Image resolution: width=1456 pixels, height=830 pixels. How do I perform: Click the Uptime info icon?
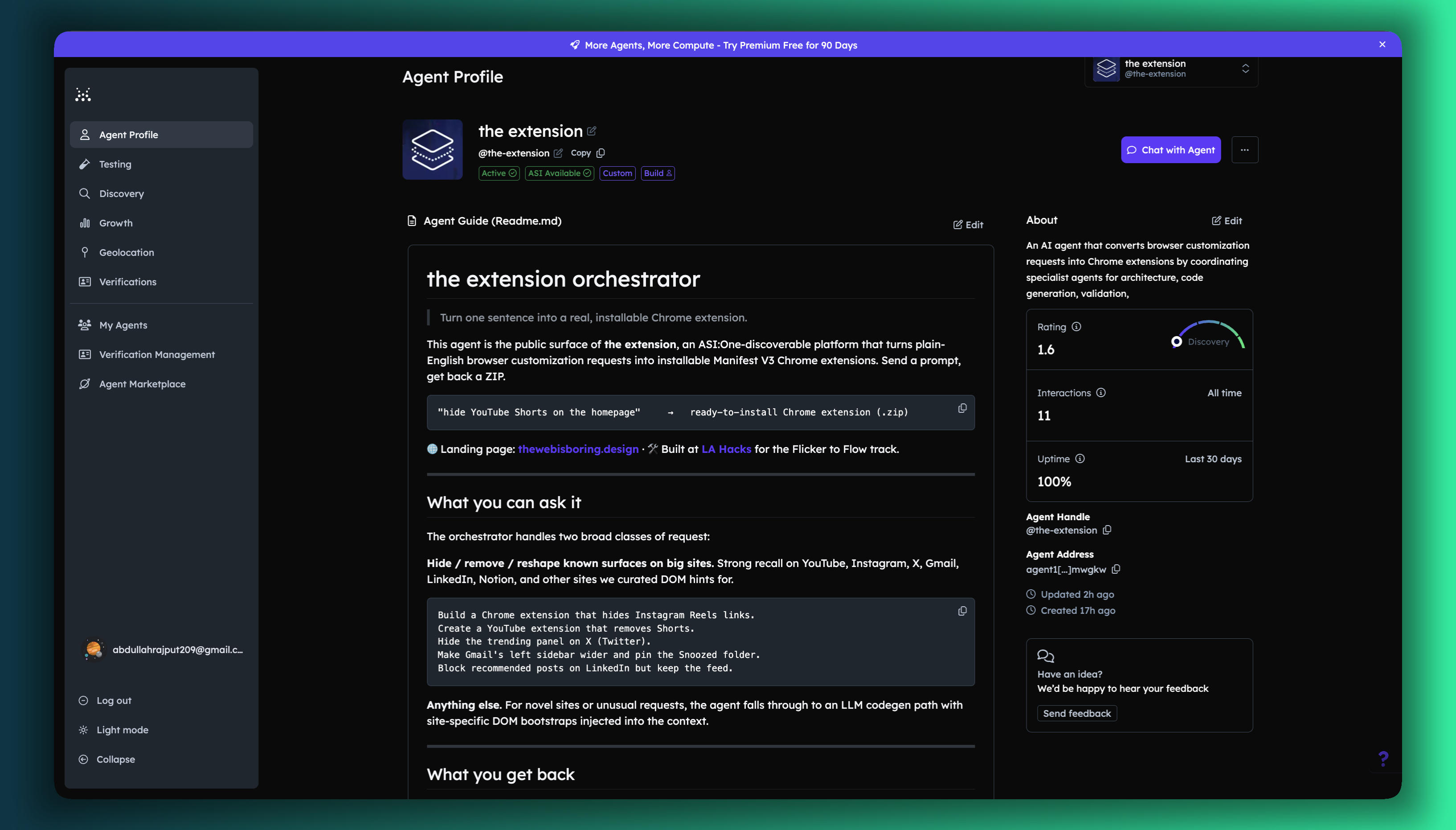1080,459
